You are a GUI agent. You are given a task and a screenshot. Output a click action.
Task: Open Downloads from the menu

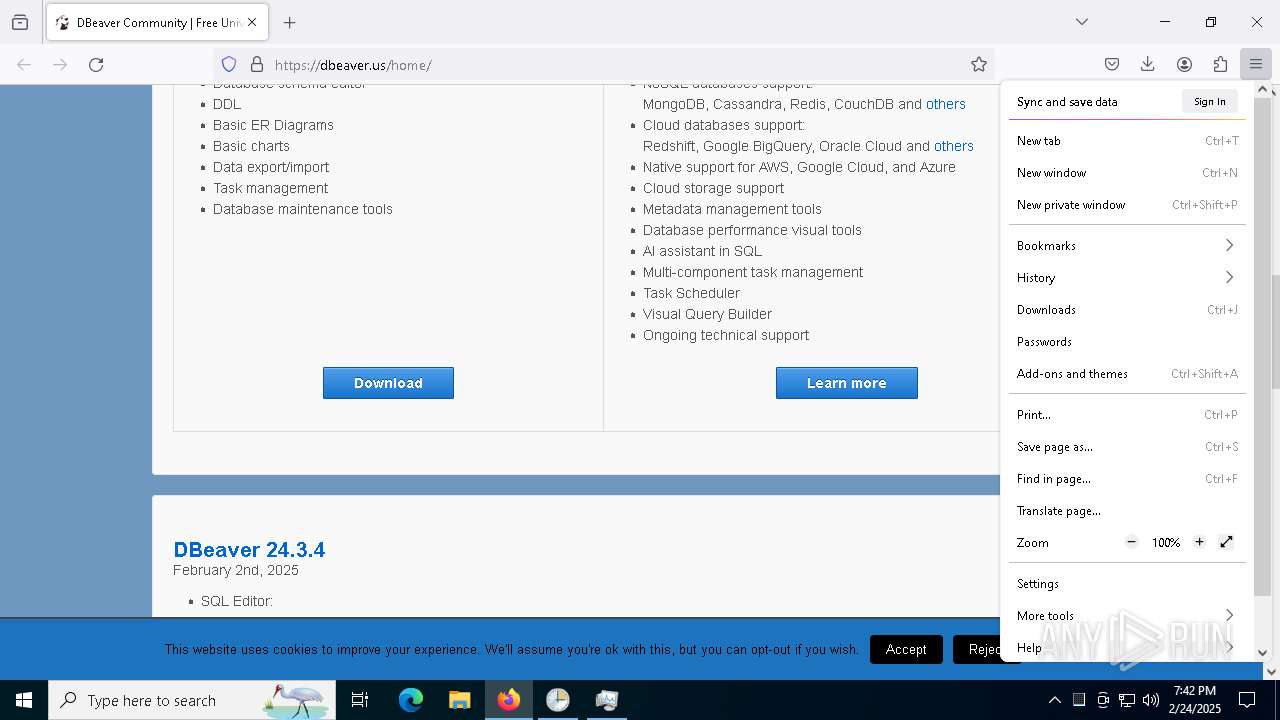(1127, 310)
